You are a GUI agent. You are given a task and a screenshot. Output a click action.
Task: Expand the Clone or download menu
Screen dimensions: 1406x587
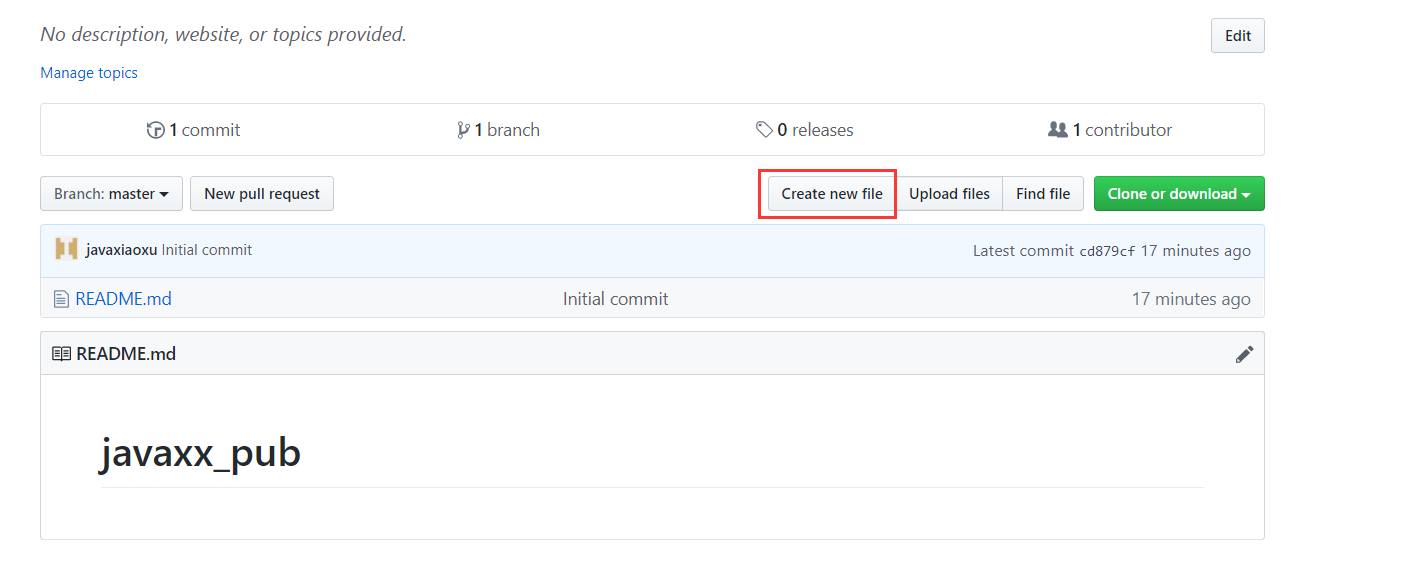click(1179, 194)
